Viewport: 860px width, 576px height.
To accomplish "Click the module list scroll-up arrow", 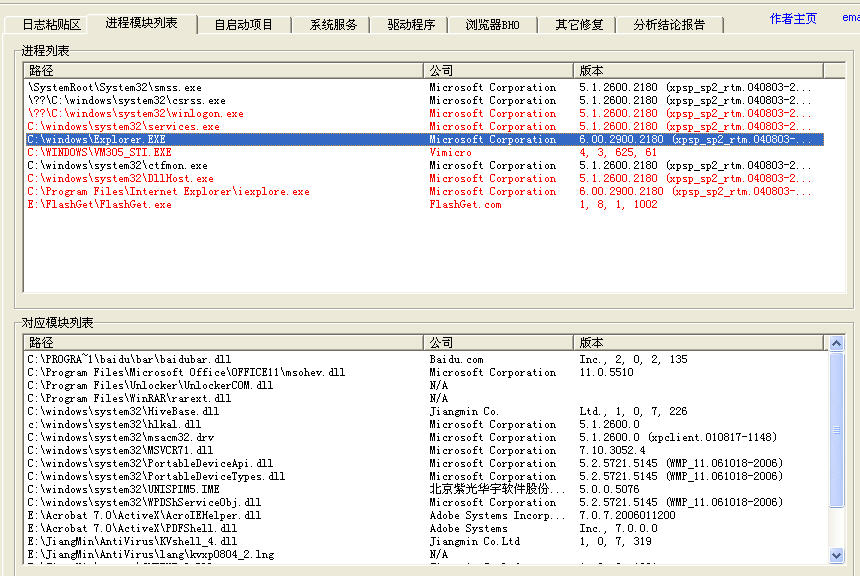I will (836, 343).
